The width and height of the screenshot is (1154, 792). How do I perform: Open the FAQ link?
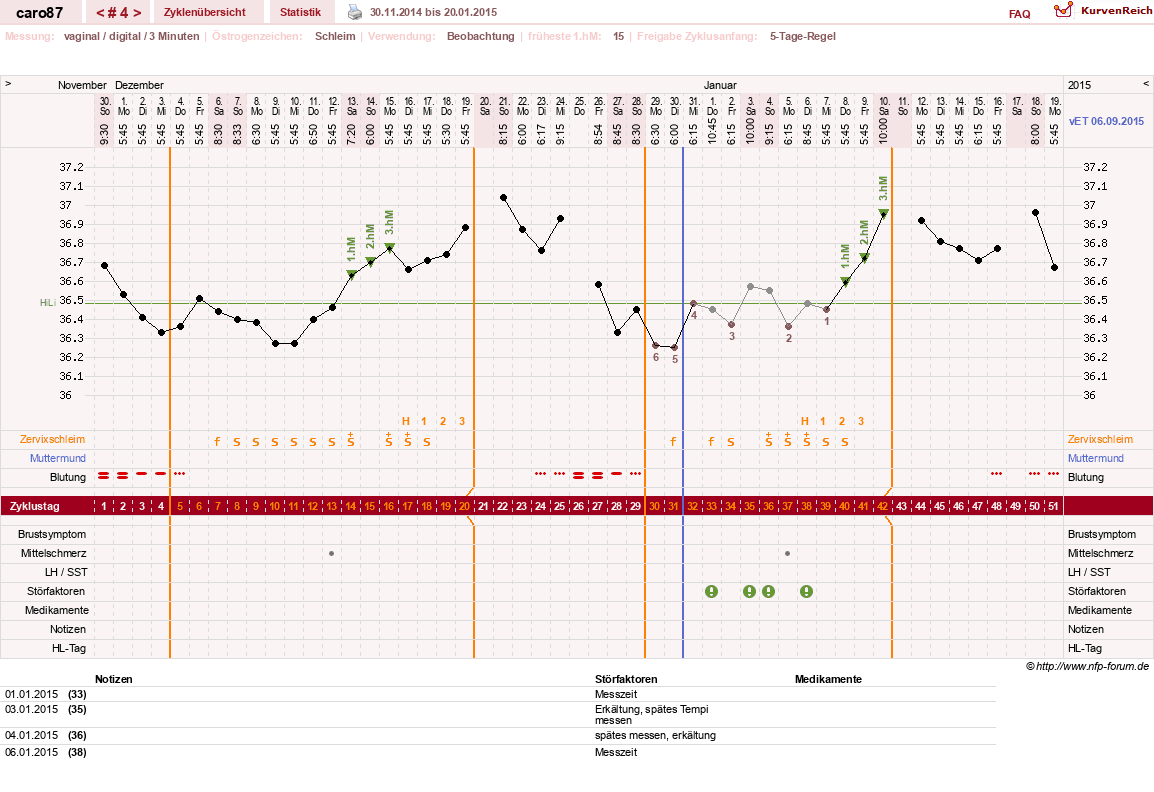coord(1019,14)
